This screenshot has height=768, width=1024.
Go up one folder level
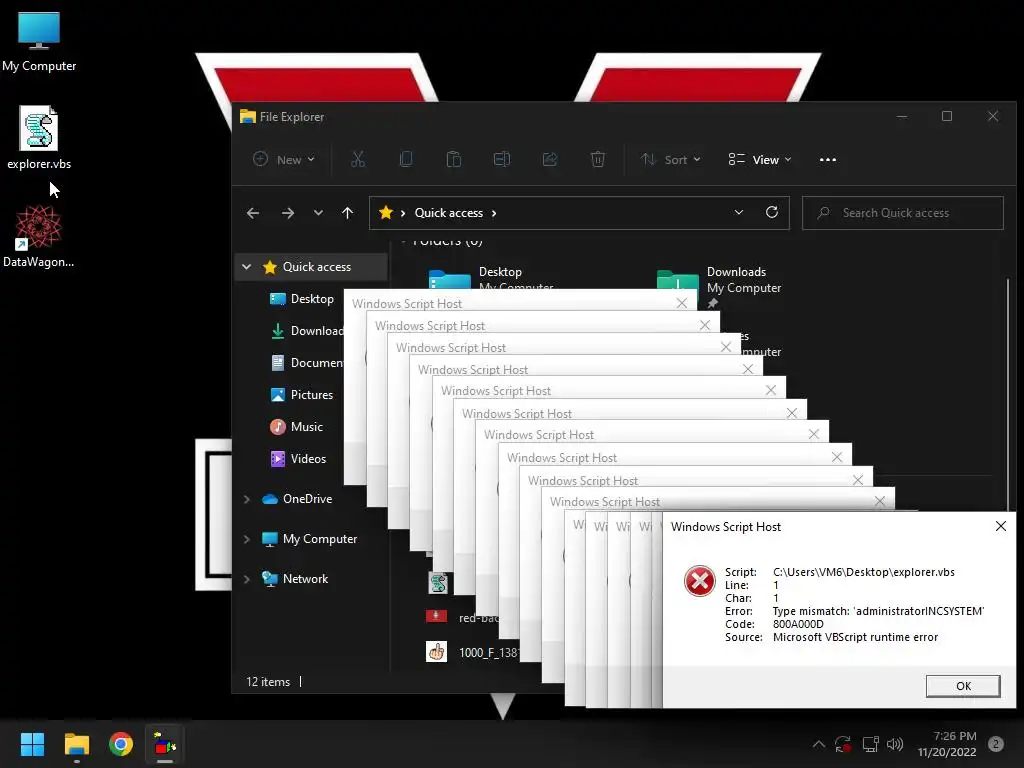point(347,213)
